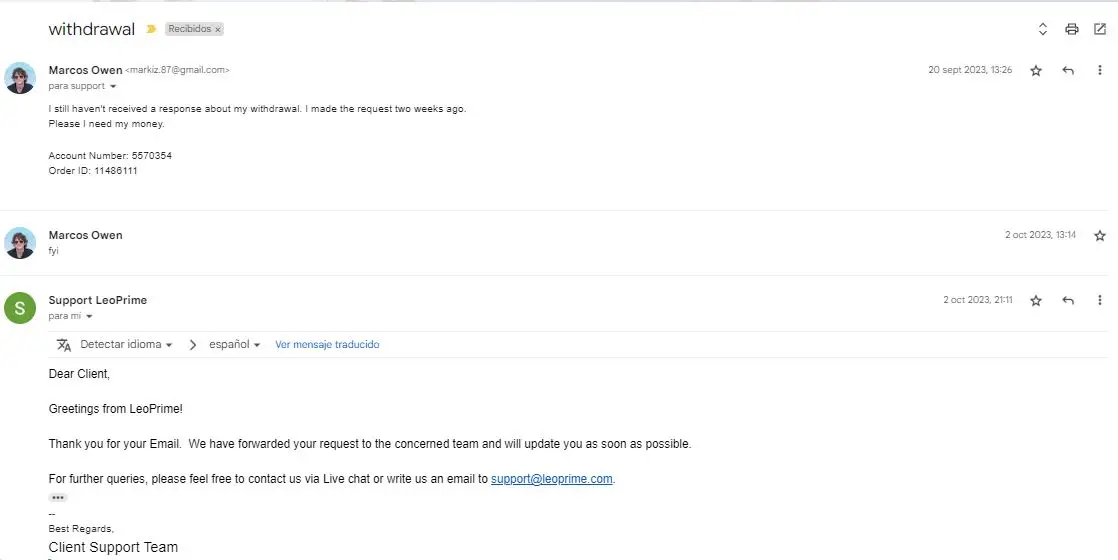The image size is (1118, 560).
Task: Show recipient details for 'para mí'
Action: pyautogui.click(x=89, y=317)
